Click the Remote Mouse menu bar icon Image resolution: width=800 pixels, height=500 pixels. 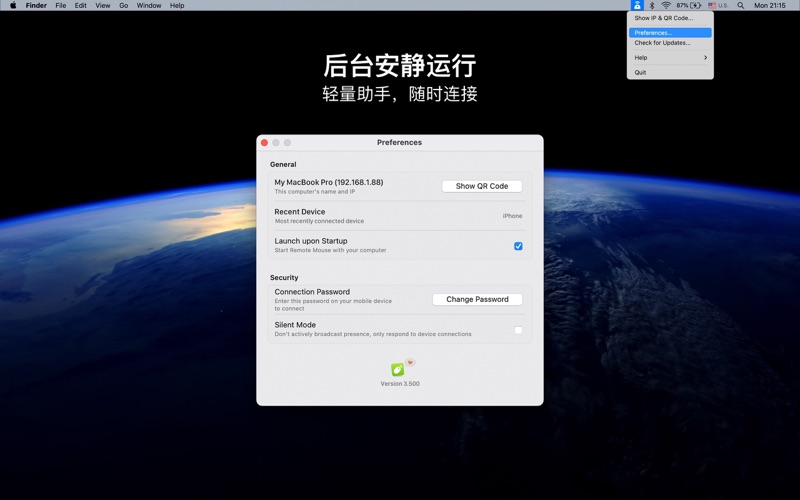pyautogui.click(x=637, y=6)
